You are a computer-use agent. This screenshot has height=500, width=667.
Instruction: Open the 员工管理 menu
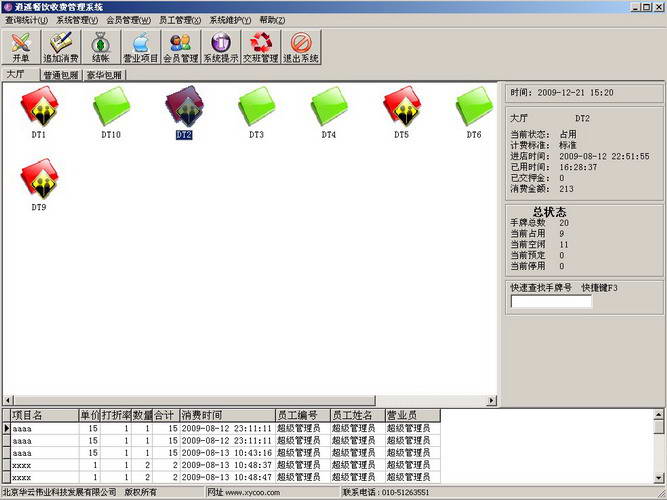click(x=180, y=20)
